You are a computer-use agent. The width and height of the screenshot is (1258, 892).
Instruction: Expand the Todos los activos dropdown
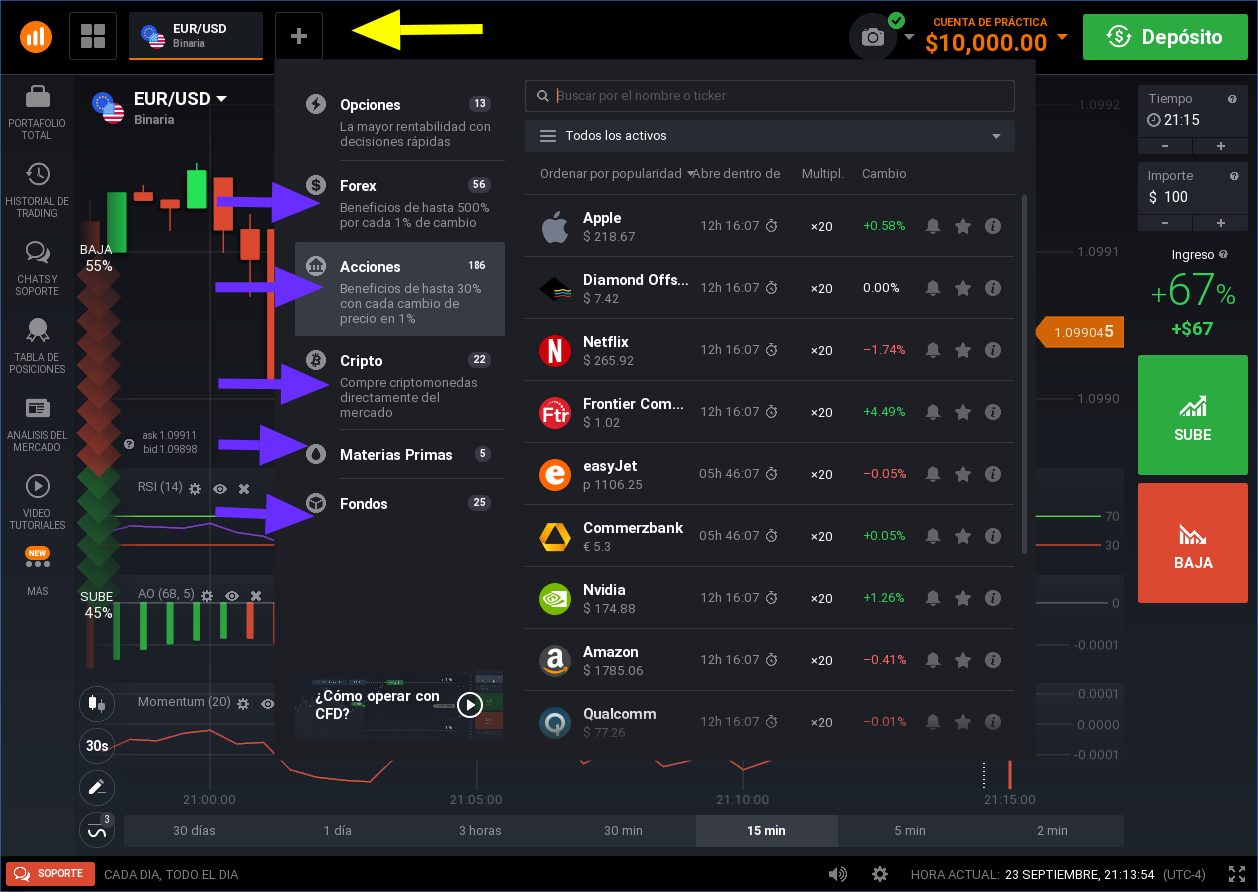click(x=770, y=136)
